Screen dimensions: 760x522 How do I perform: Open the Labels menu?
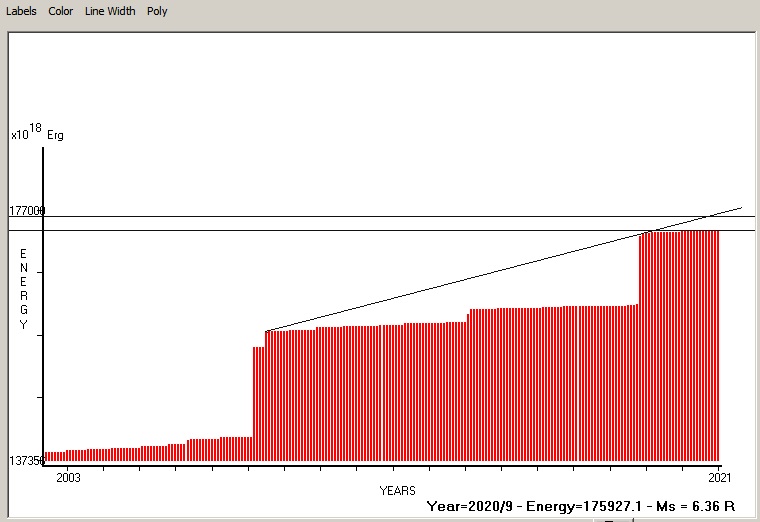(x=21, y=11)
